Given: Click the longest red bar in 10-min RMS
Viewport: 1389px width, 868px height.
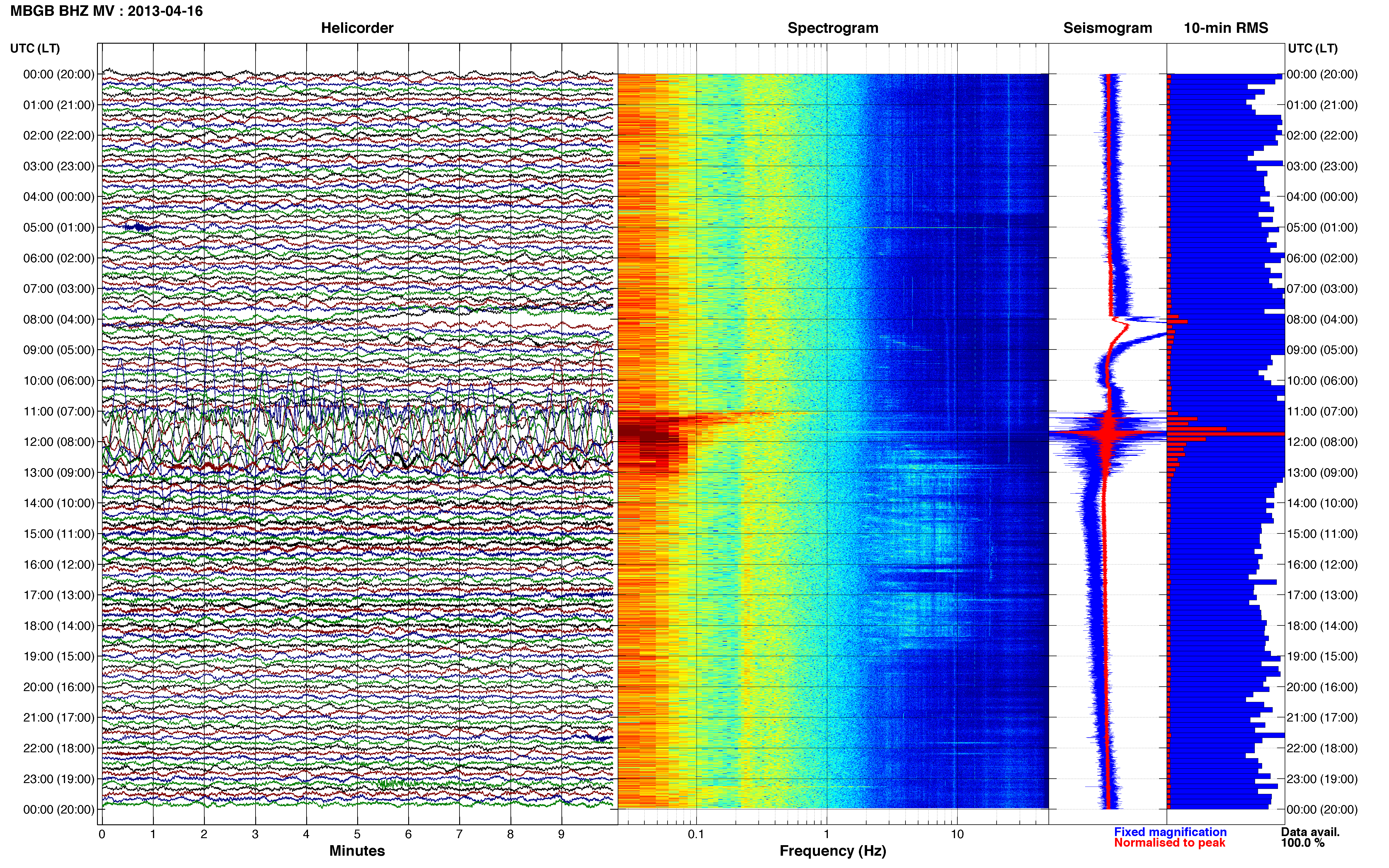Looking at the screenshot, I should point(1226,434).
